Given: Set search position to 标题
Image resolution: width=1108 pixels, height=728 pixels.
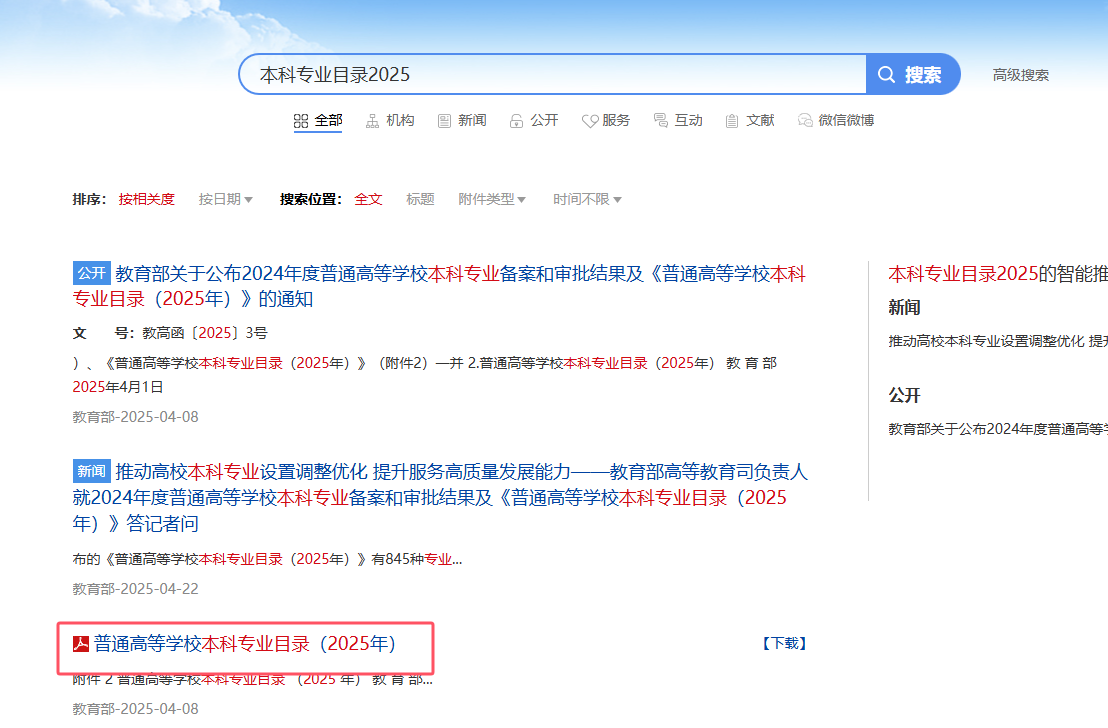Looking at the screenshot, I should [x=420, y=199].
